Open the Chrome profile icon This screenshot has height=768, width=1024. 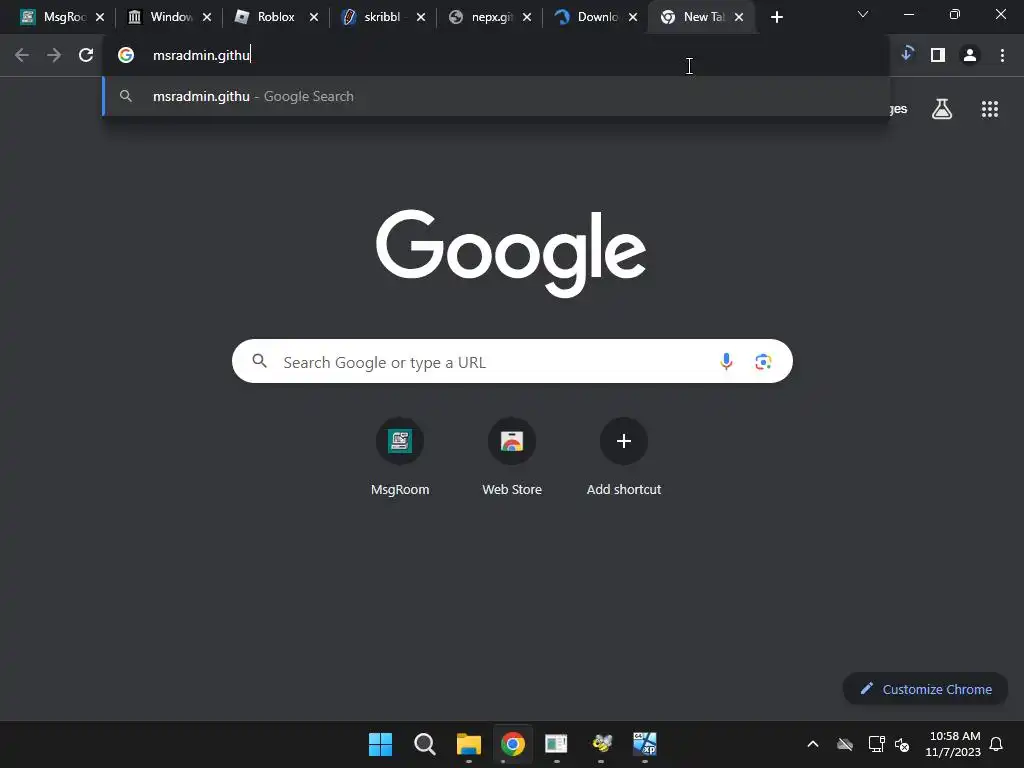click(x=970, y=56)
